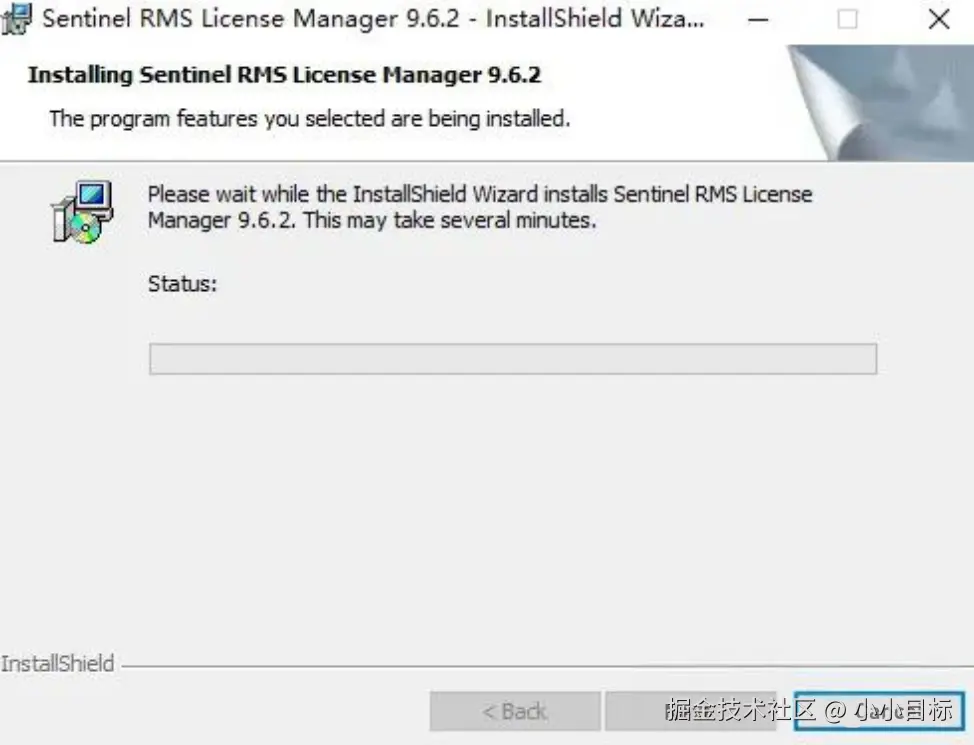Click the bold Installing Sentinel RMS heading
Image resolution: width=974 pixels, height=745 pixels.
(284, 75)
